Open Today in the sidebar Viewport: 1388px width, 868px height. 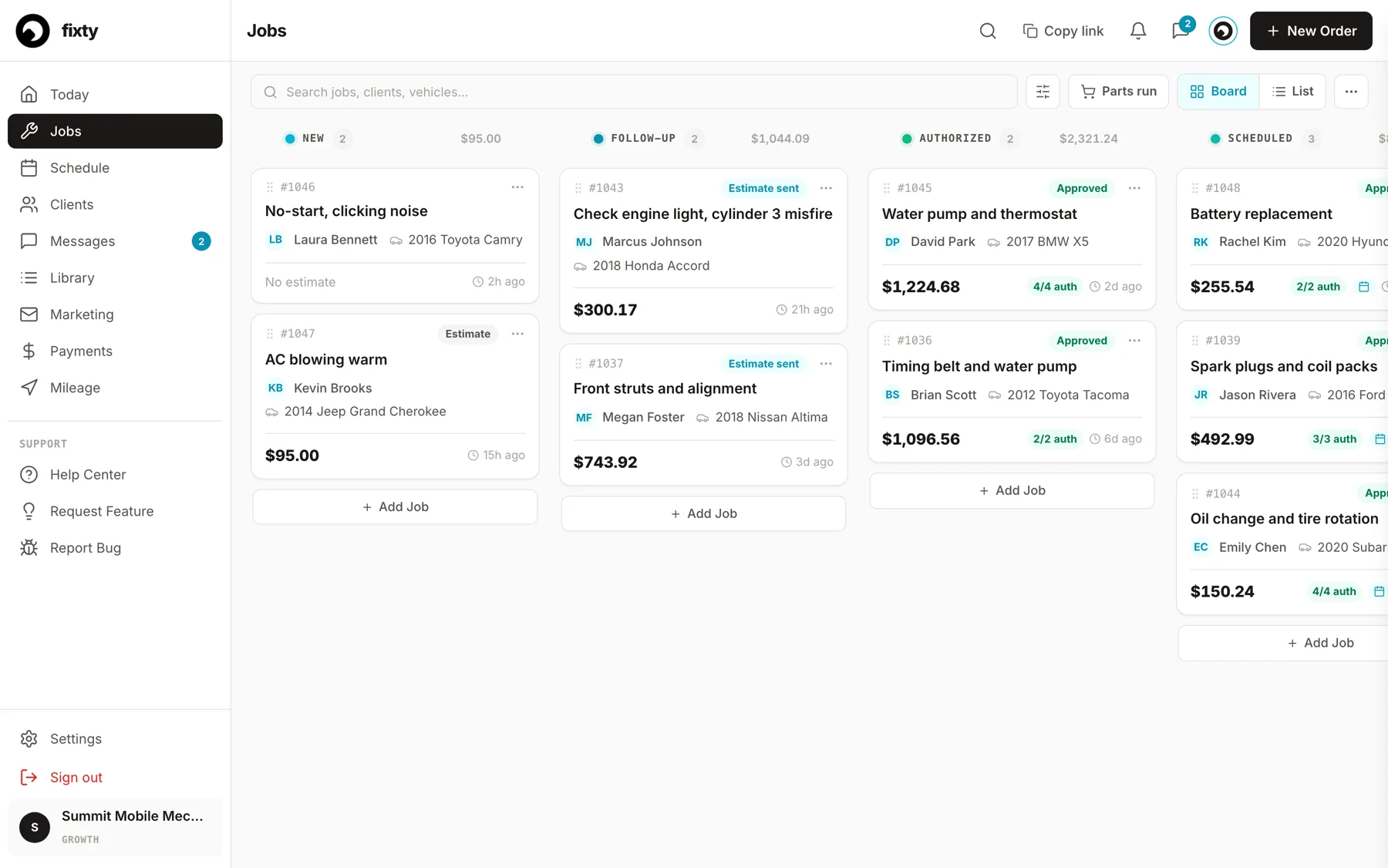point(115,94)
